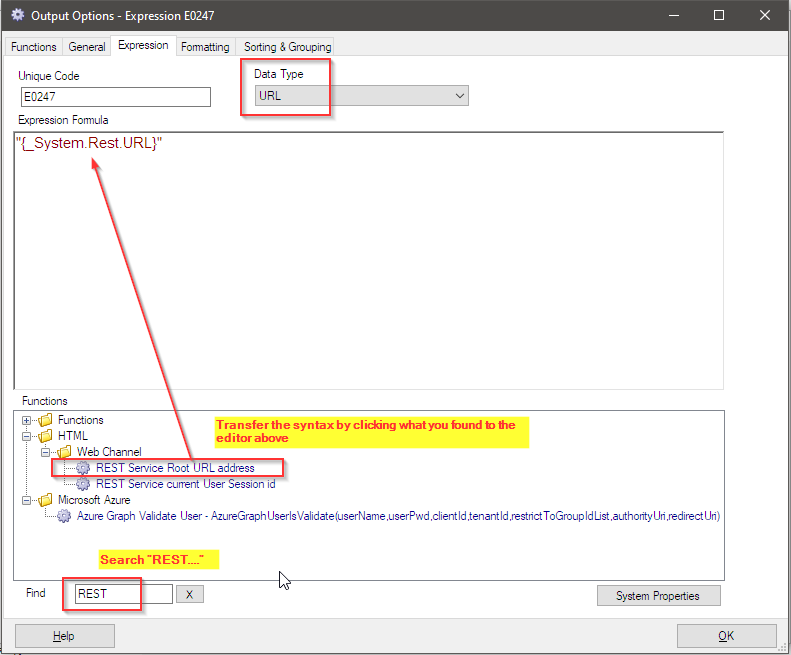Click the Help button
Viewport: 791px width, 655px height.
point(65,636)
